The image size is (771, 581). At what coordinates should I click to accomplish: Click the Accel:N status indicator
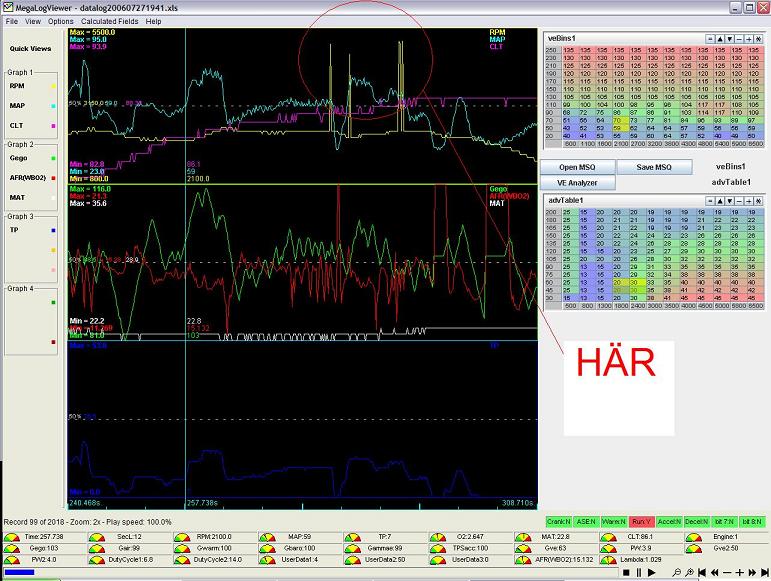[x=669, y=522]
